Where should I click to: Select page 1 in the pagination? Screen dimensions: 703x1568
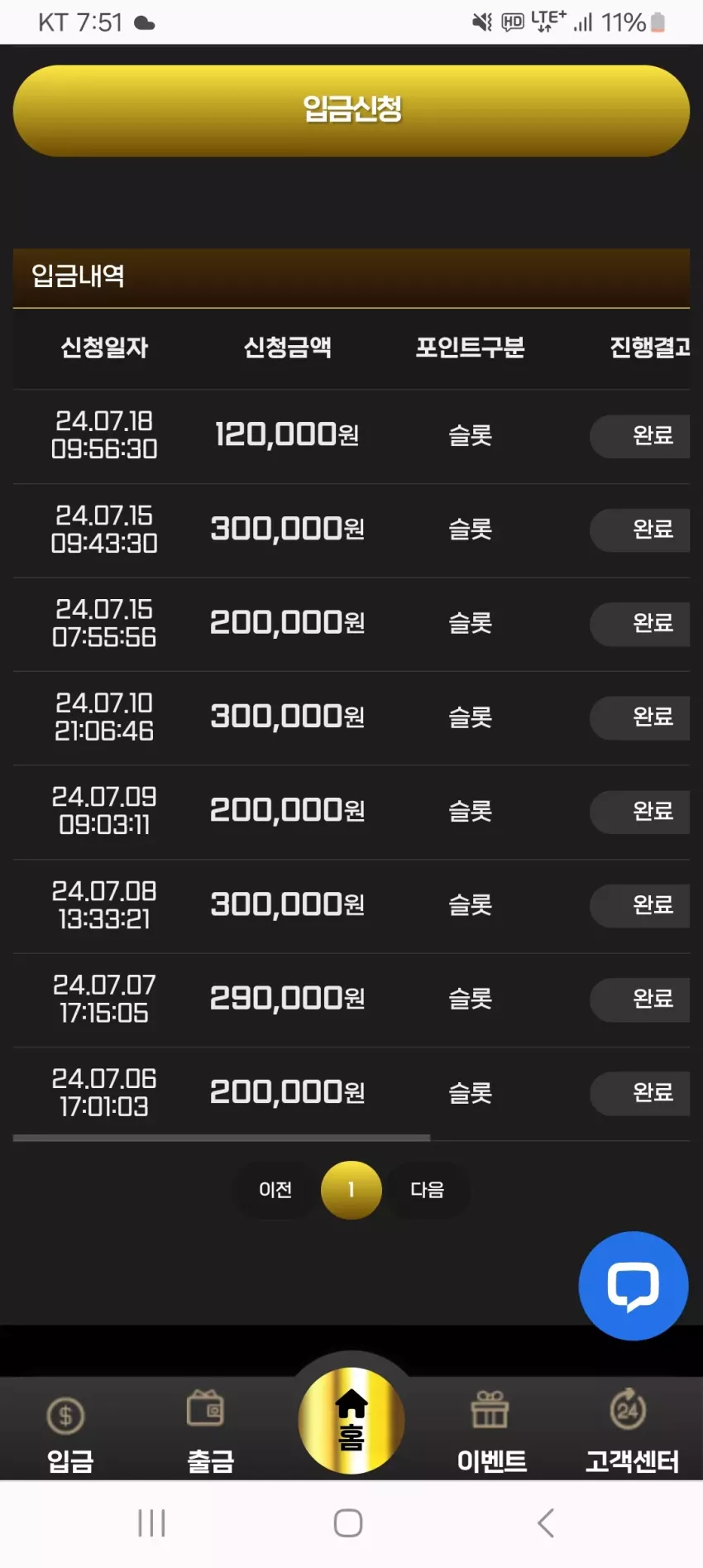click(351, 1190)
